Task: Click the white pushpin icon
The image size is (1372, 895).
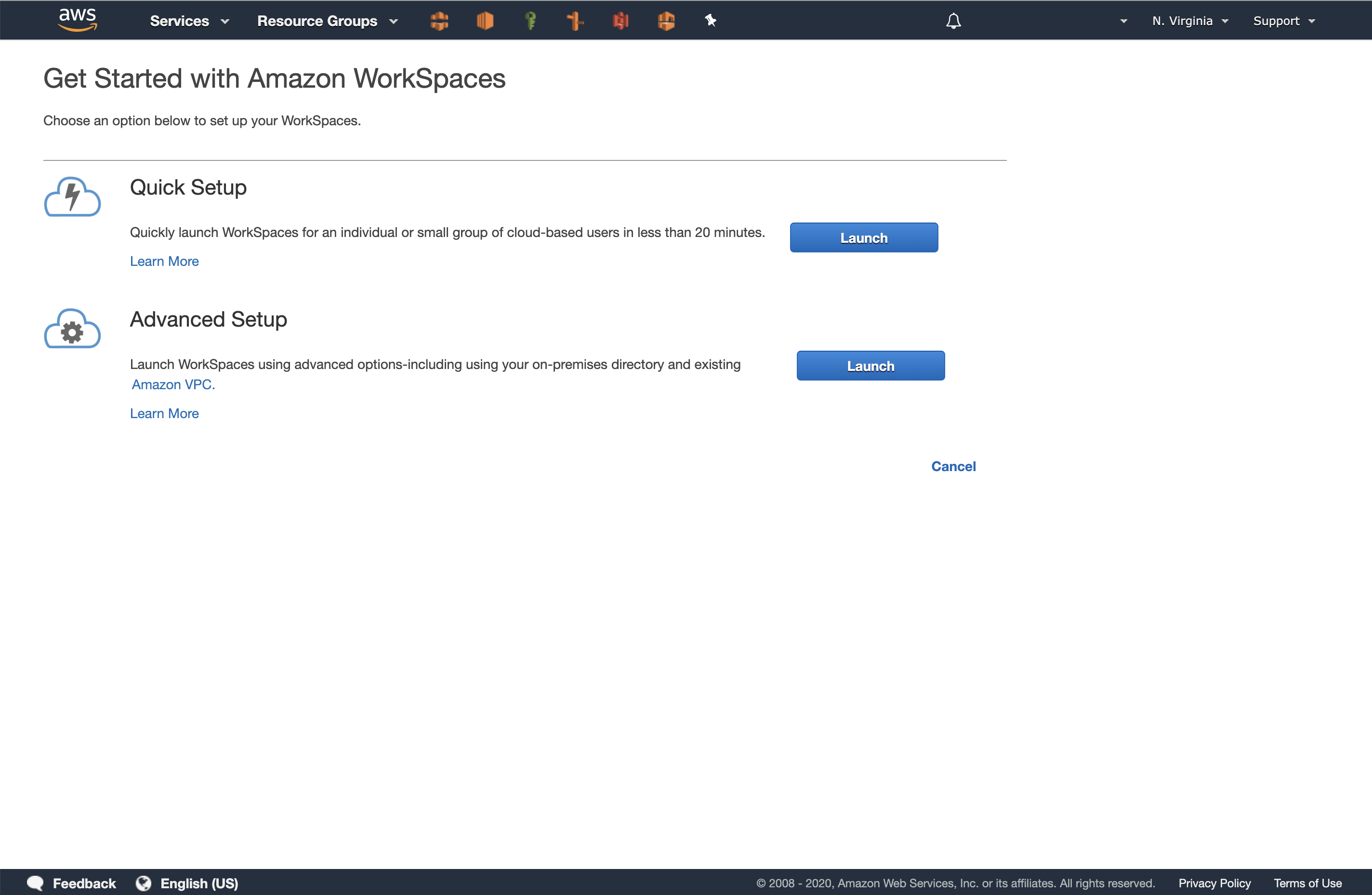Action: pos(710,21)
